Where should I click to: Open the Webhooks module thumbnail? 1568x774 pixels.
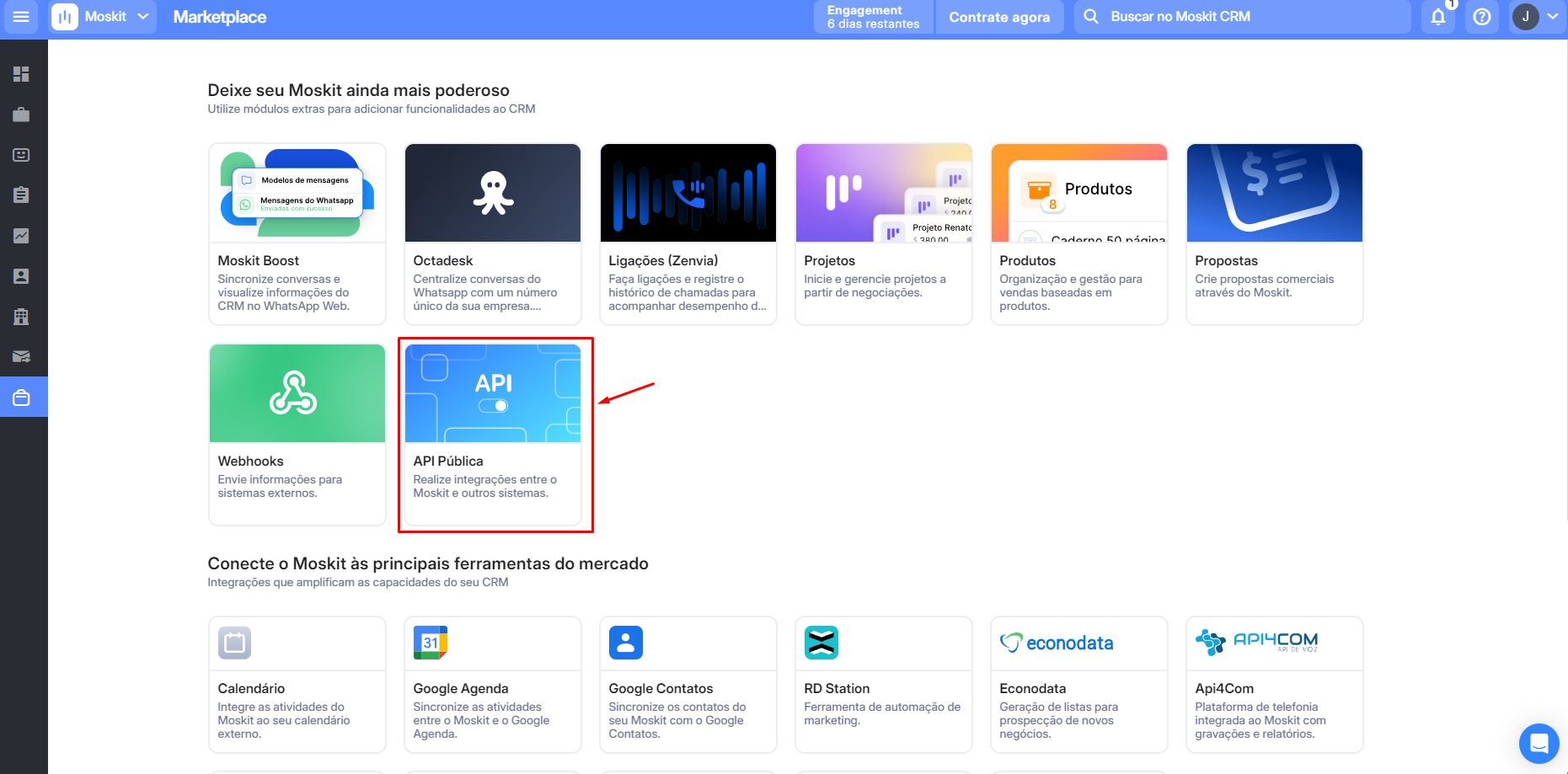pyautogui.click(x=297, y=393)
